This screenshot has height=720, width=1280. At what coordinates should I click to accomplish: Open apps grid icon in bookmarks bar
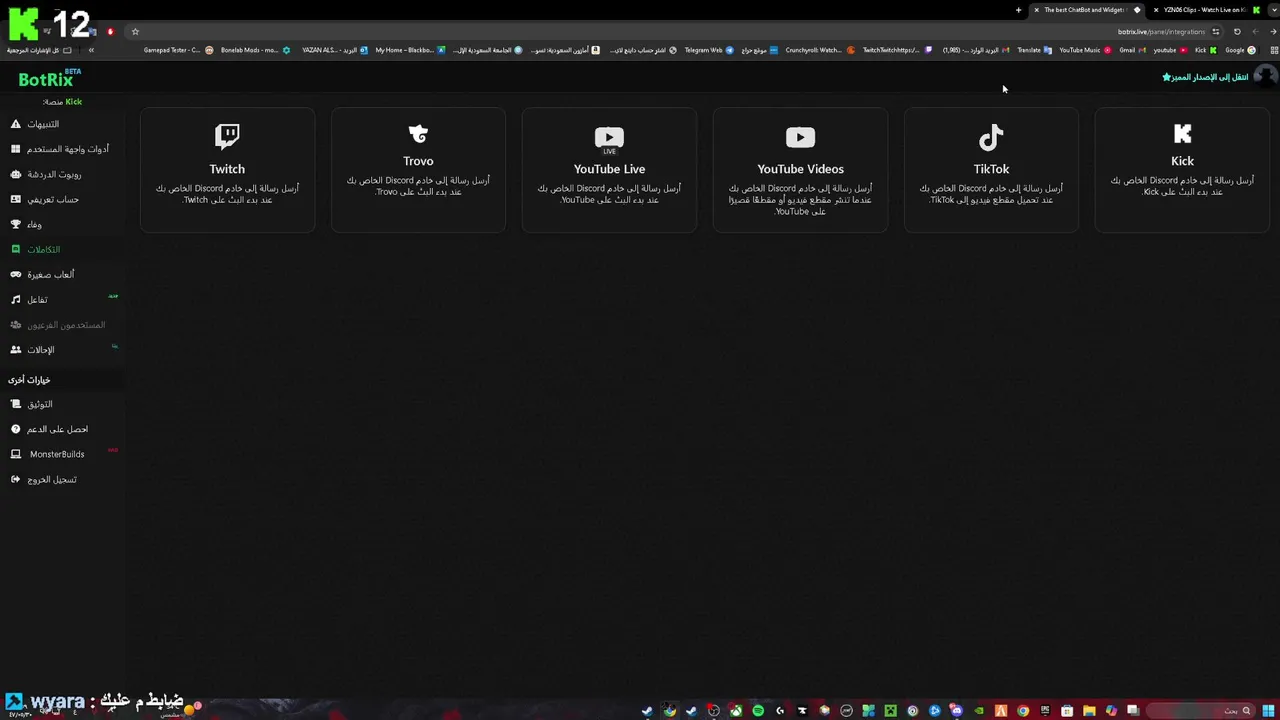coord(1274,50)
